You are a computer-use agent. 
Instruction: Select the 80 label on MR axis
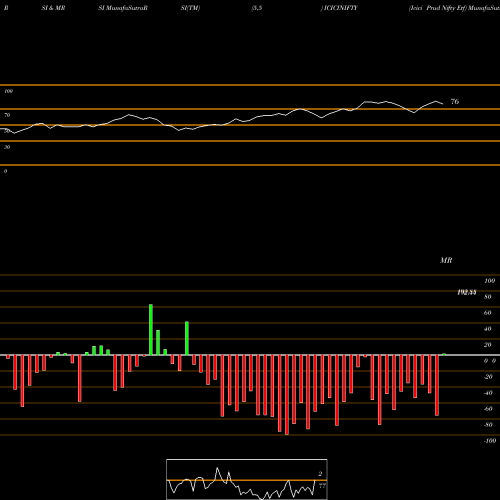click(488, 297)
